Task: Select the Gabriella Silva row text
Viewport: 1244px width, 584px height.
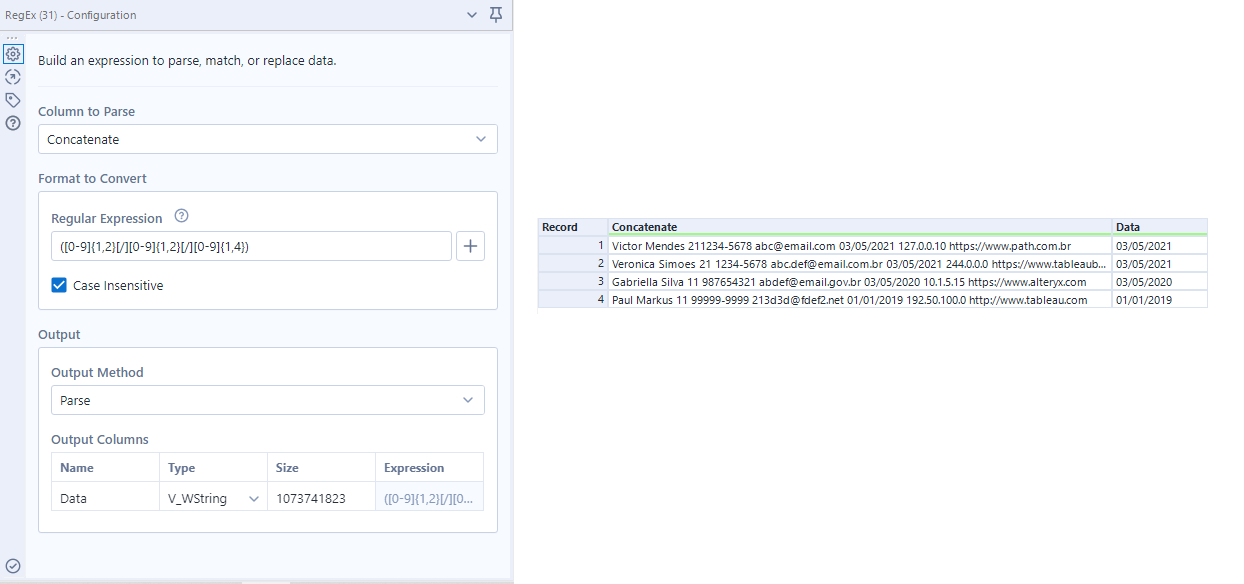Action: [x=848, y=282]
